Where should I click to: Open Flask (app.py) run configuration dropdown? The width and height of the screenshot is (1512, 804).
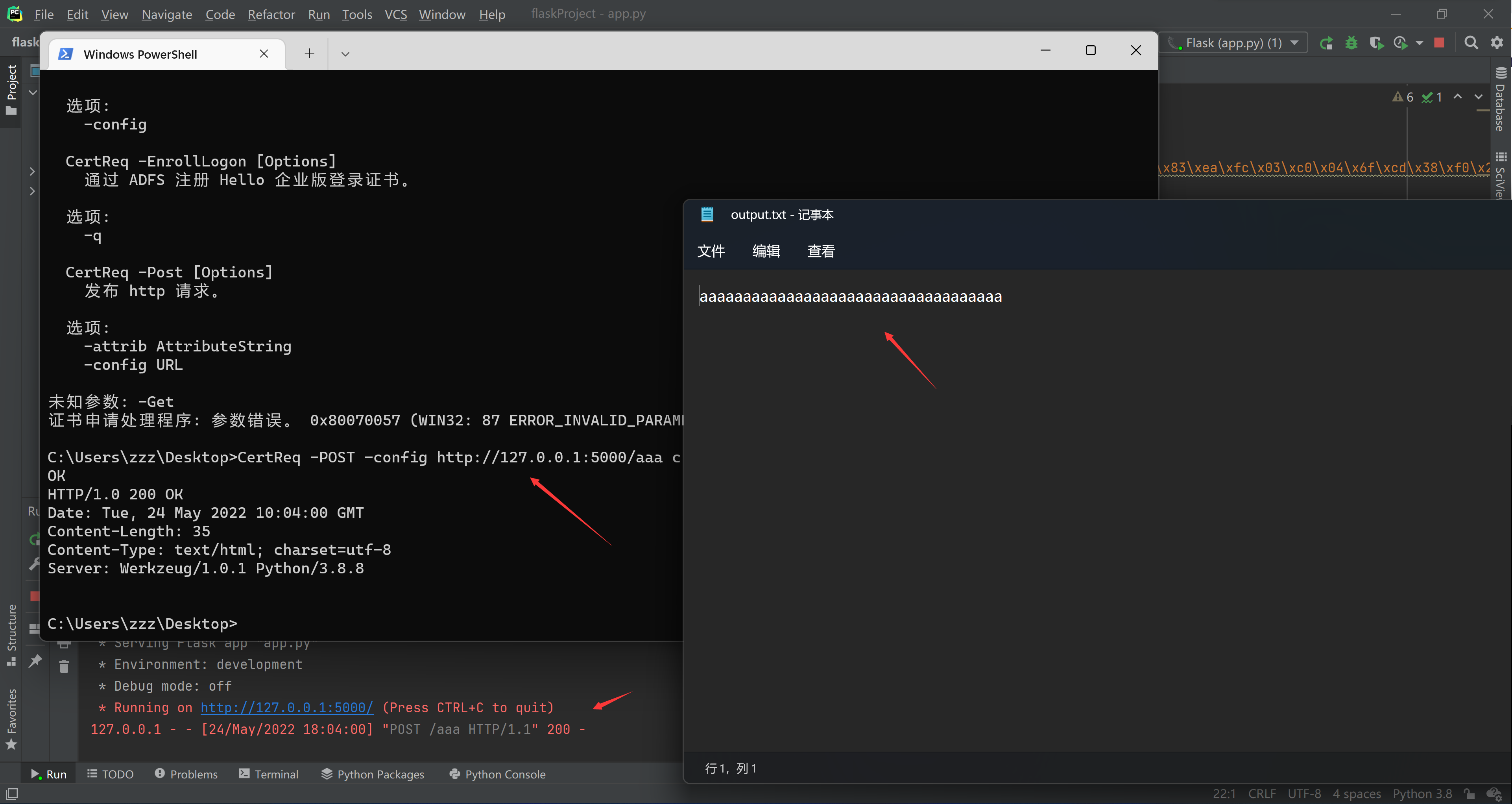[1234, 43]
